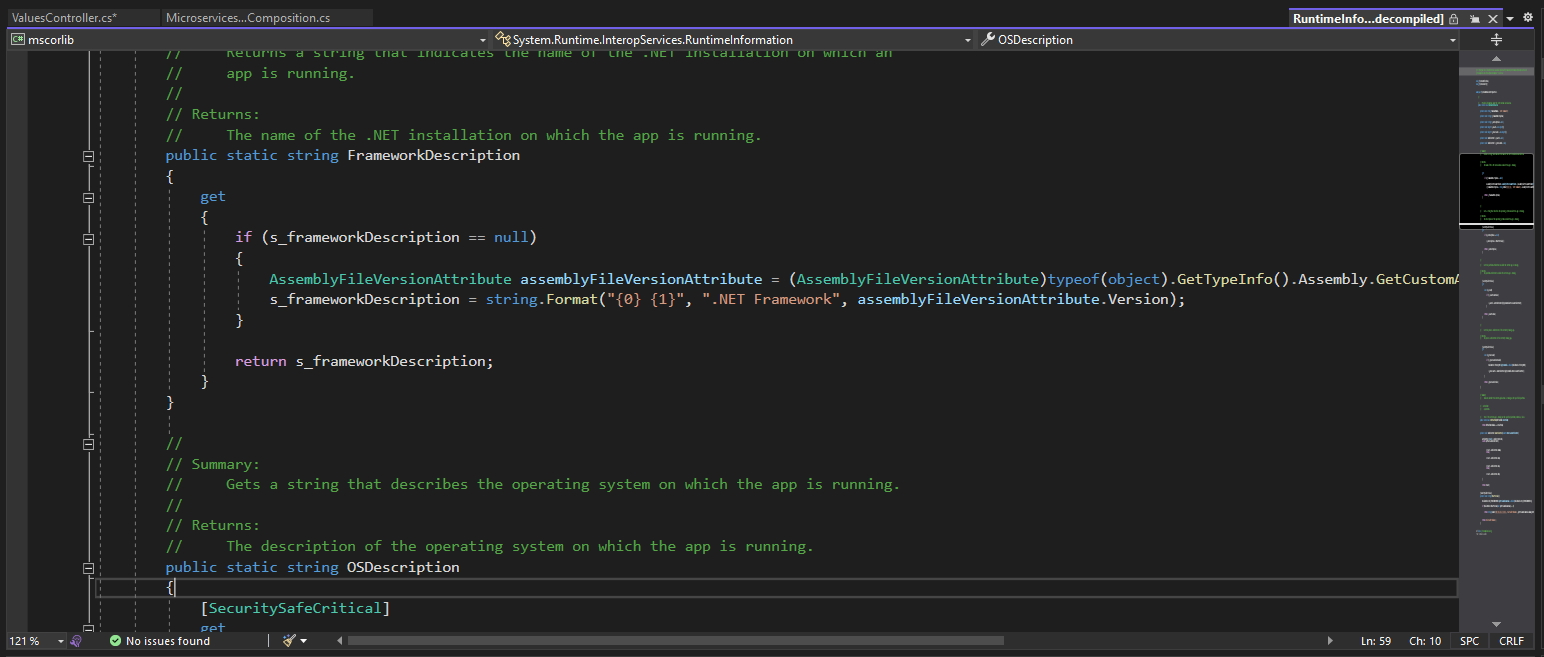Collapse the OSDescription property region

pyautogui.click(x=88, y=567)
